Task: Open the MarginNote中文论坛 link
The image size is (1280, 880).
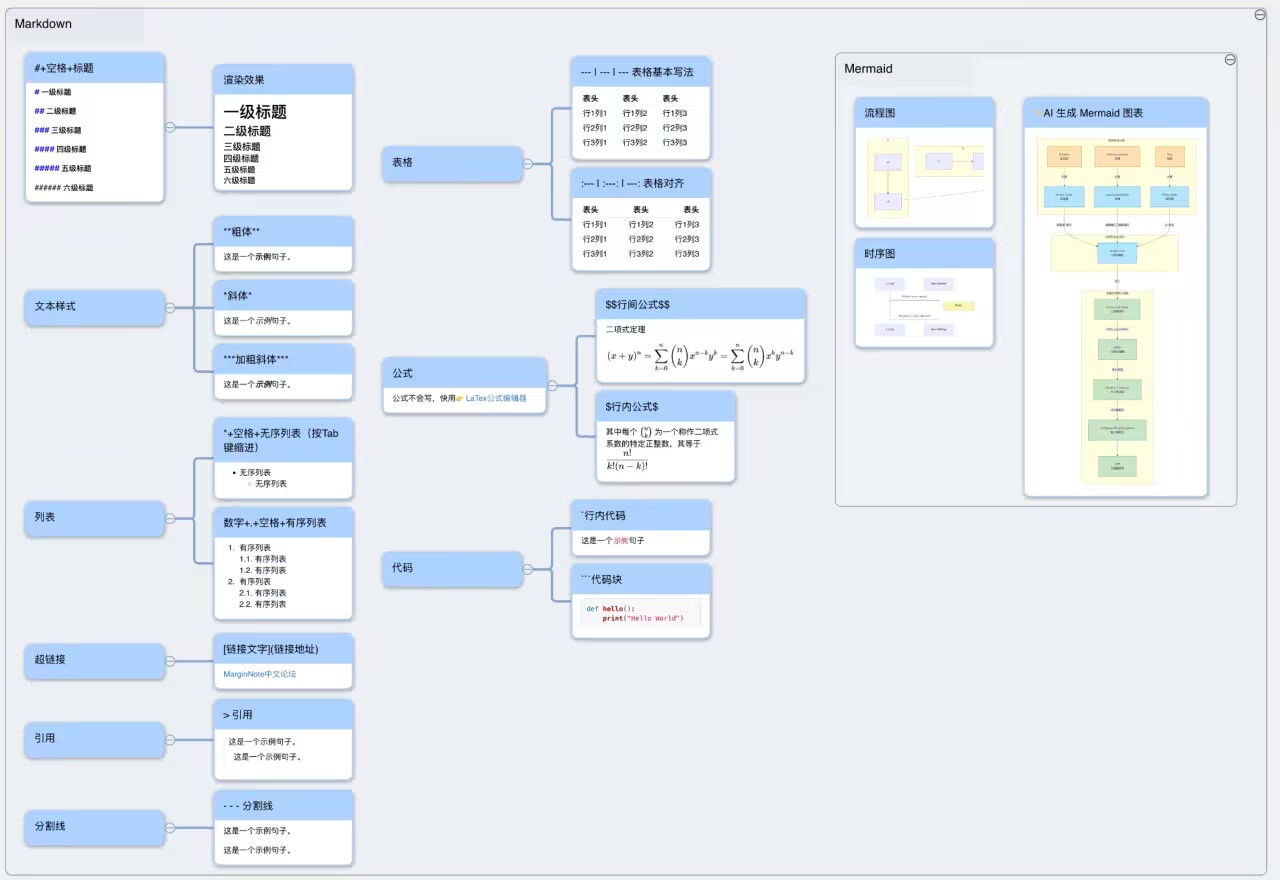Action: click(260, 674)
